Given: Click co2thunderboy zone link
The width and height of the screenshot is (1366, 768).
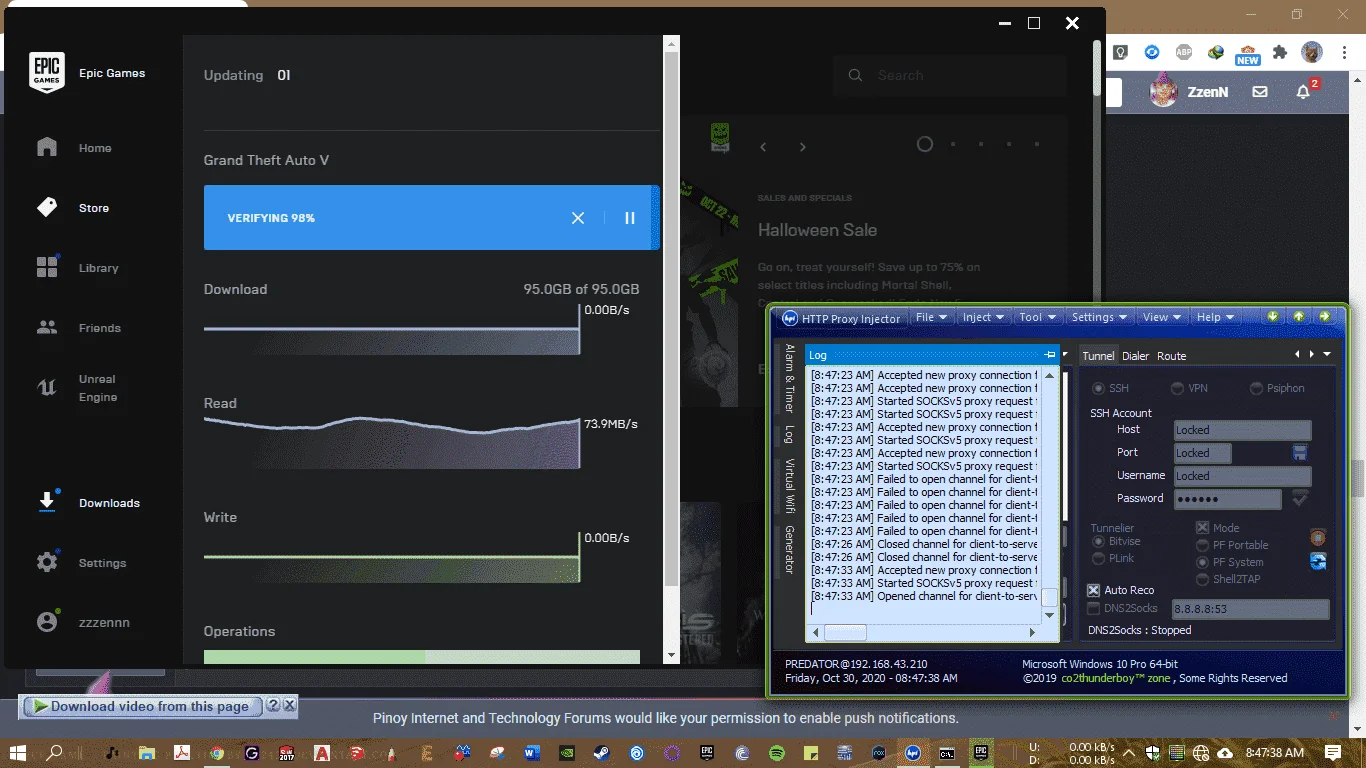Looking at the screenshot, I should 1116,678.
